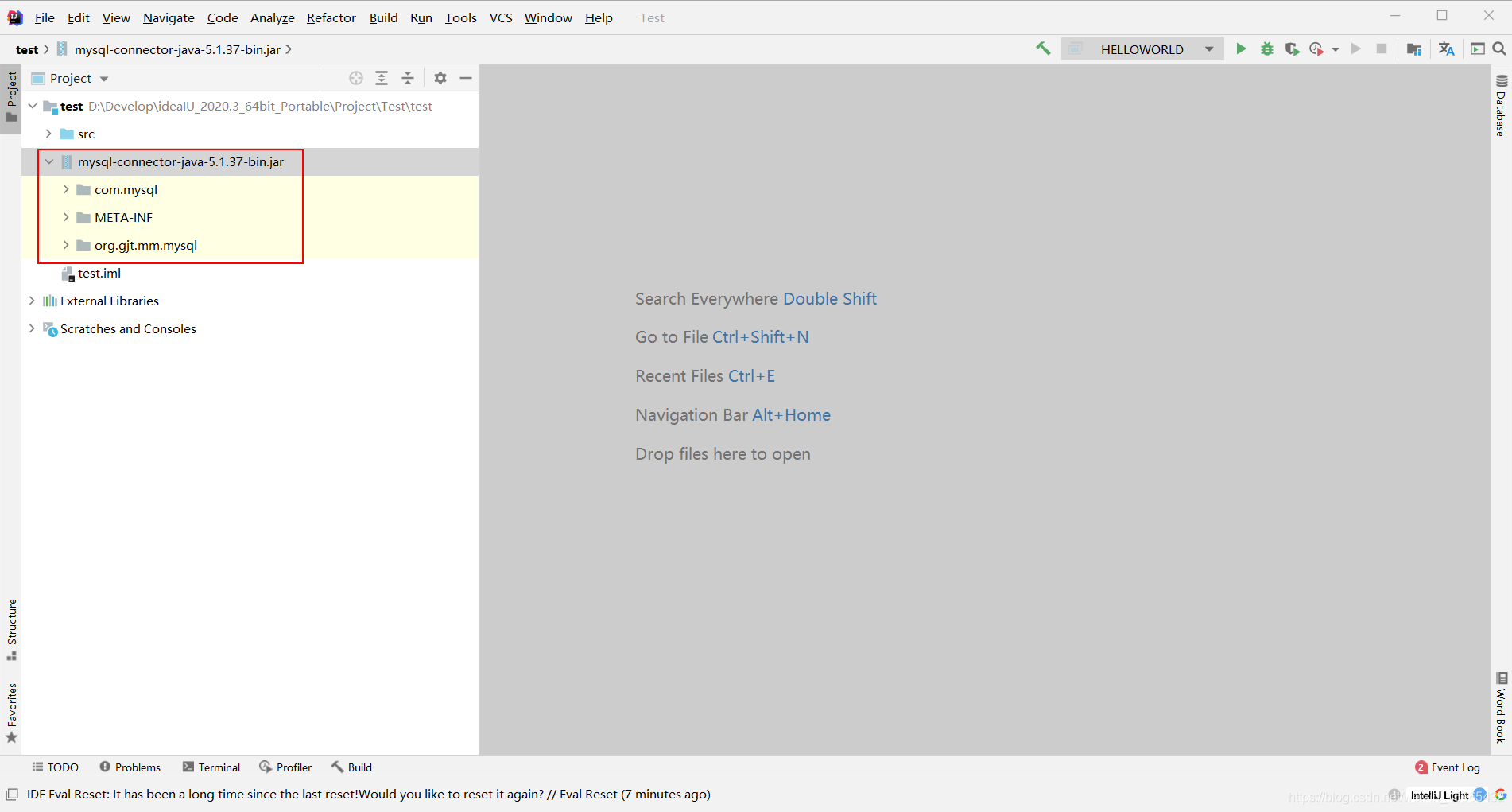The image size is (1512, 812).
Task: Select the src folder row
Action: point(250,134)
